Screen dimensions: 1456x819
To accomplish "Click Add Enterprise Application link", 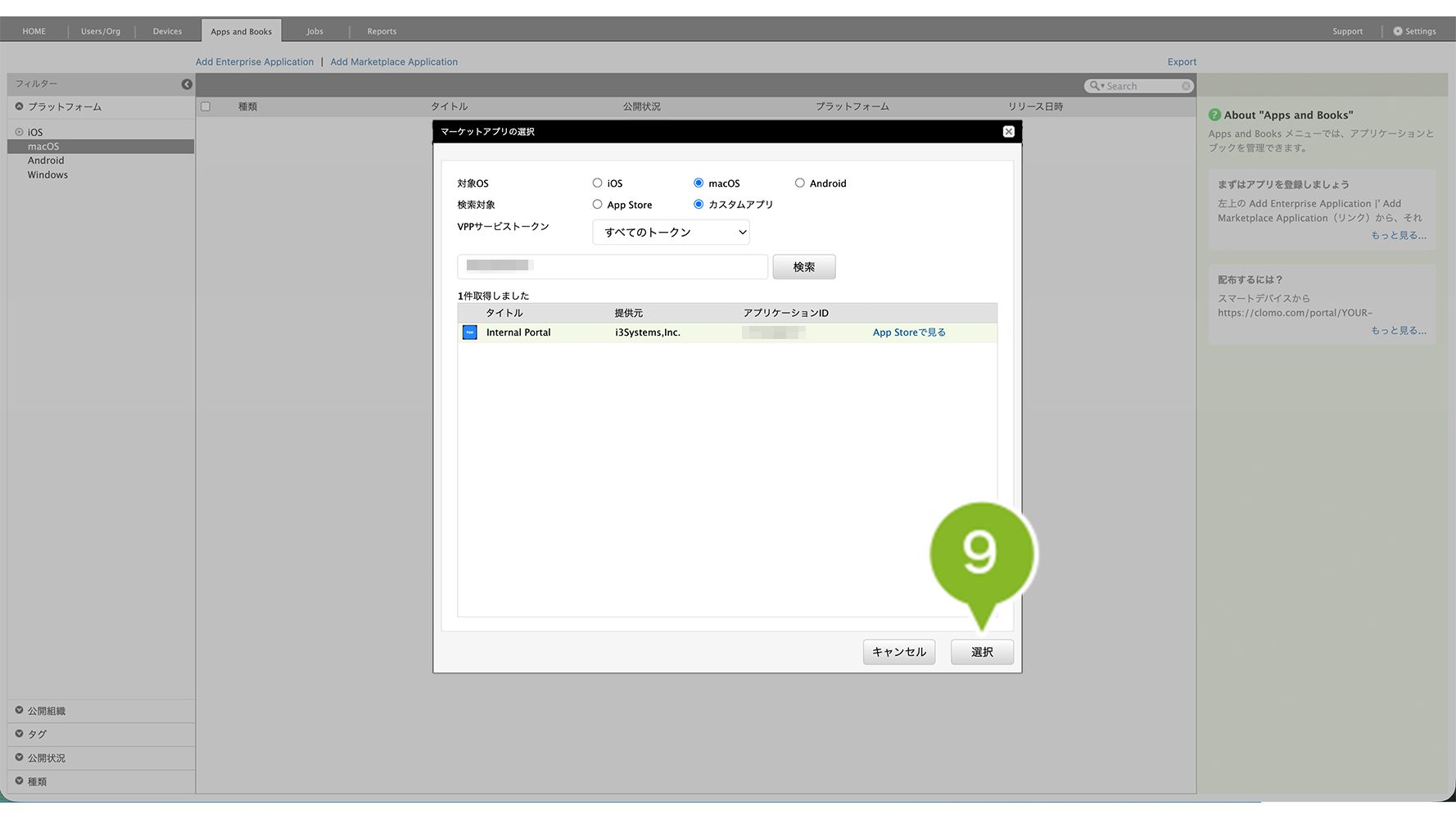I will (x=255, y=62).
